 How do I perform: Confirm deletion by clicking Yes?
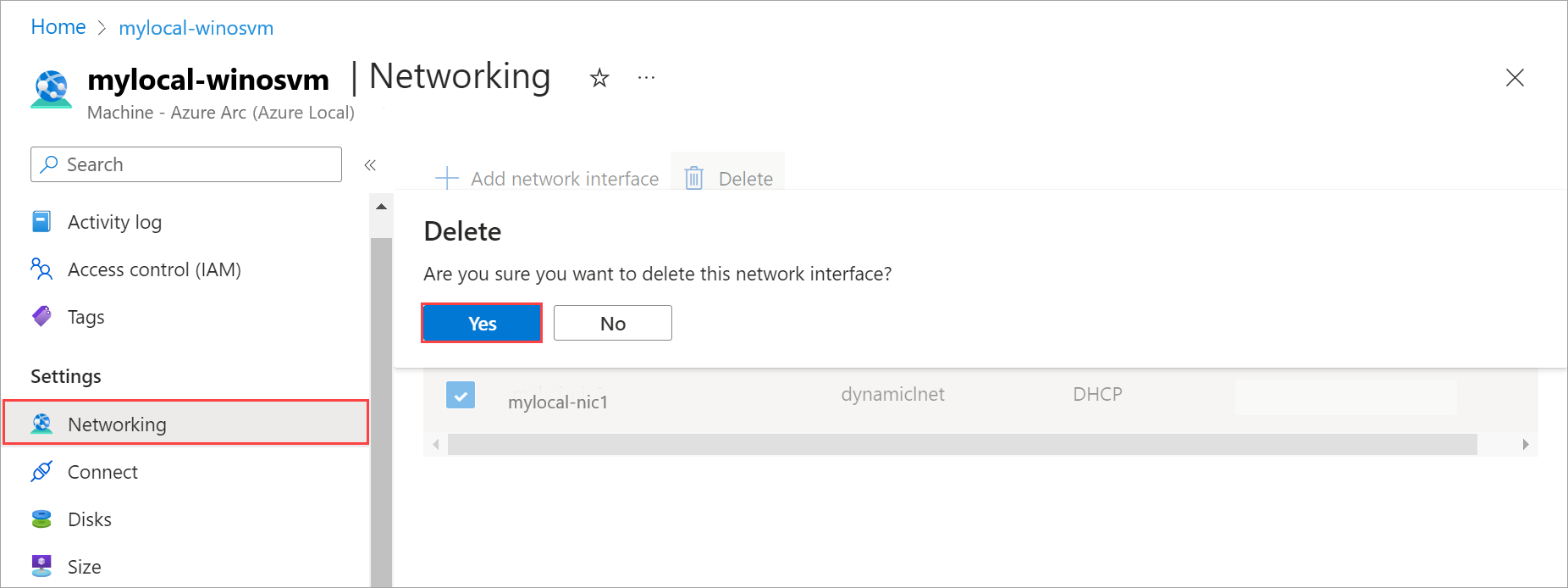tap(482, 323)
